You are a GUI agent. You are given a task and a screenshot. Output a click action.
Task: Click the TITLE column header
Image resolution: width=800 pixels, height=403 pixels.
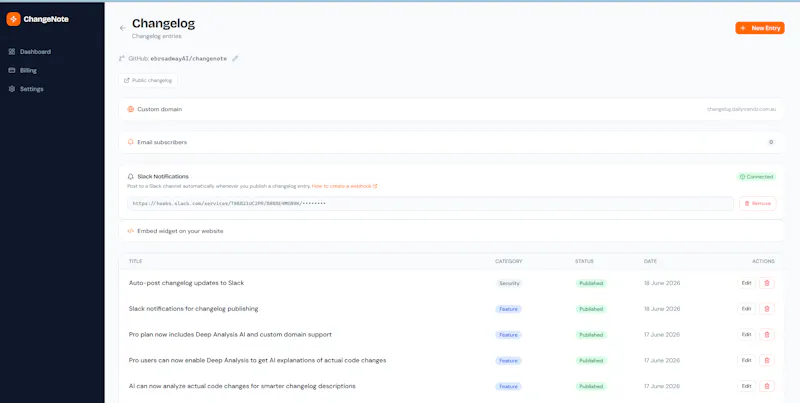[x=135, y=261]
